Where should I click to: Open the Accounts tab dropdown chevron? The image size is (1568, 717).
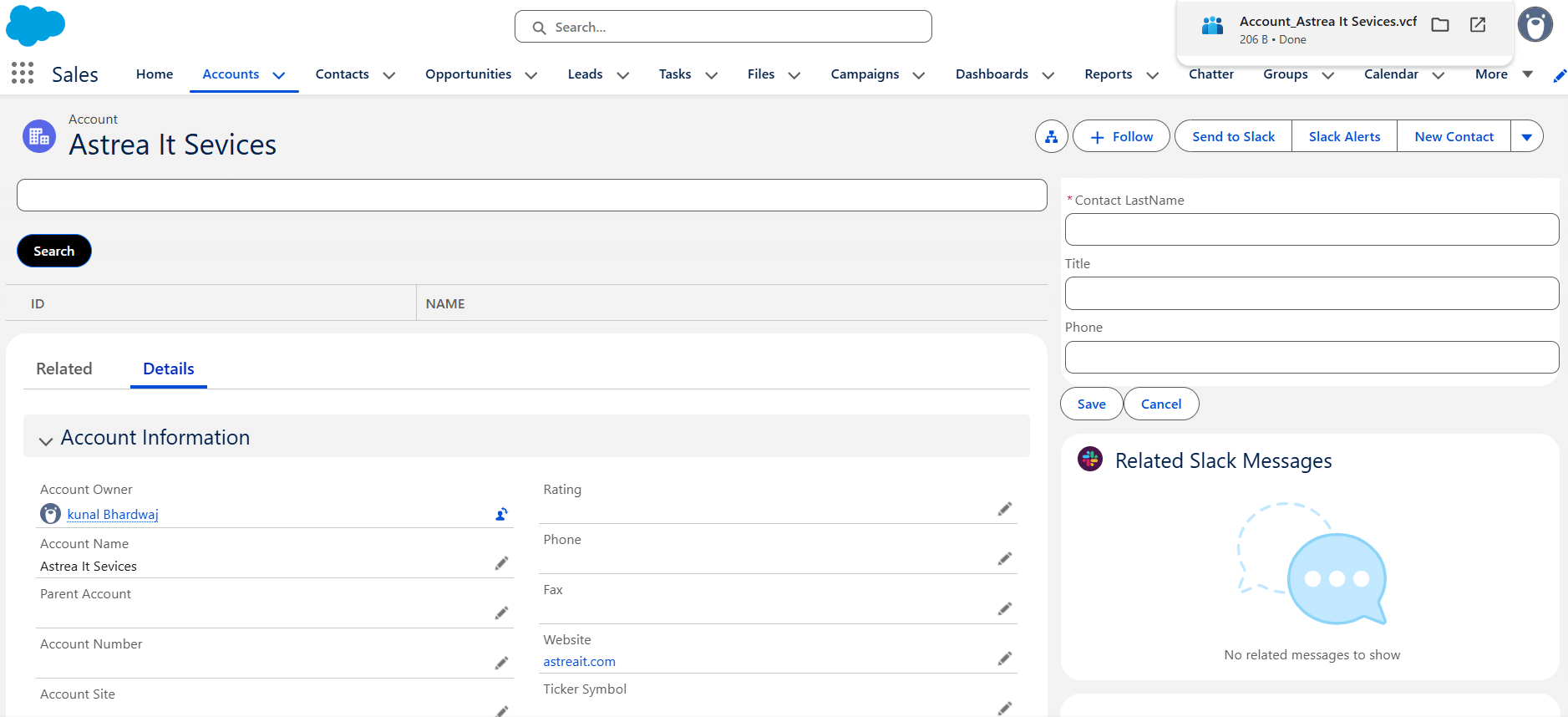279,75
